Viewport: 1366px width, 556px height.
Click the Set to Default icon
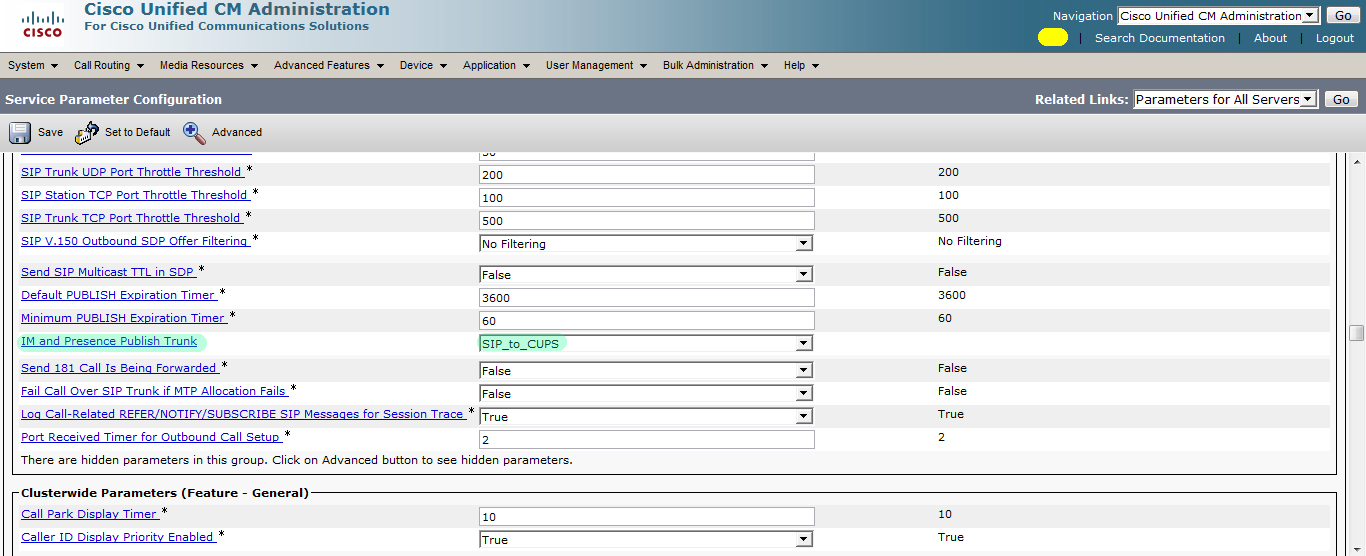[x=87, y=132]
